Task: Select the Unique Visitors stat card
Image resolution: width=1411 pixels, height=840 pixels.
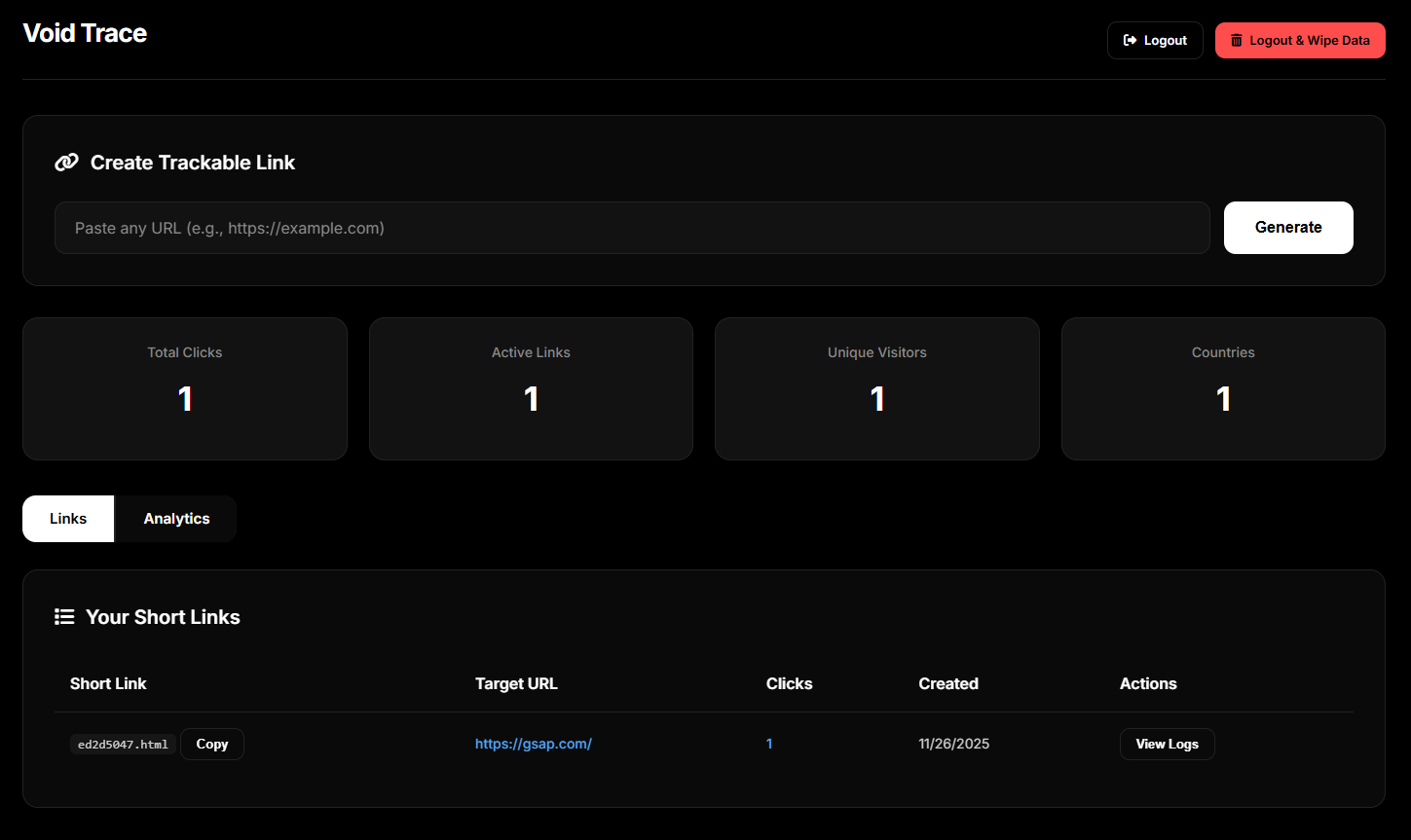Action: pos(876,388)
